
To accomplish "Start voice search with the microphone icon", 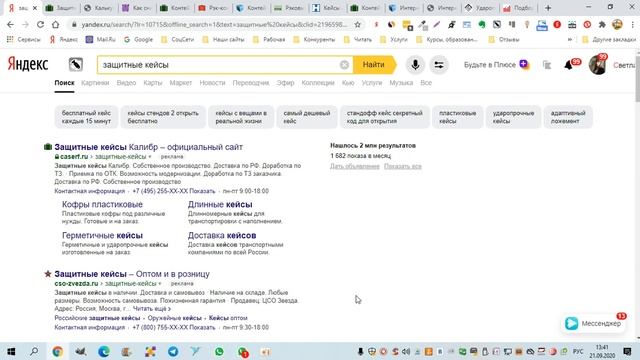I will [415, 65].
